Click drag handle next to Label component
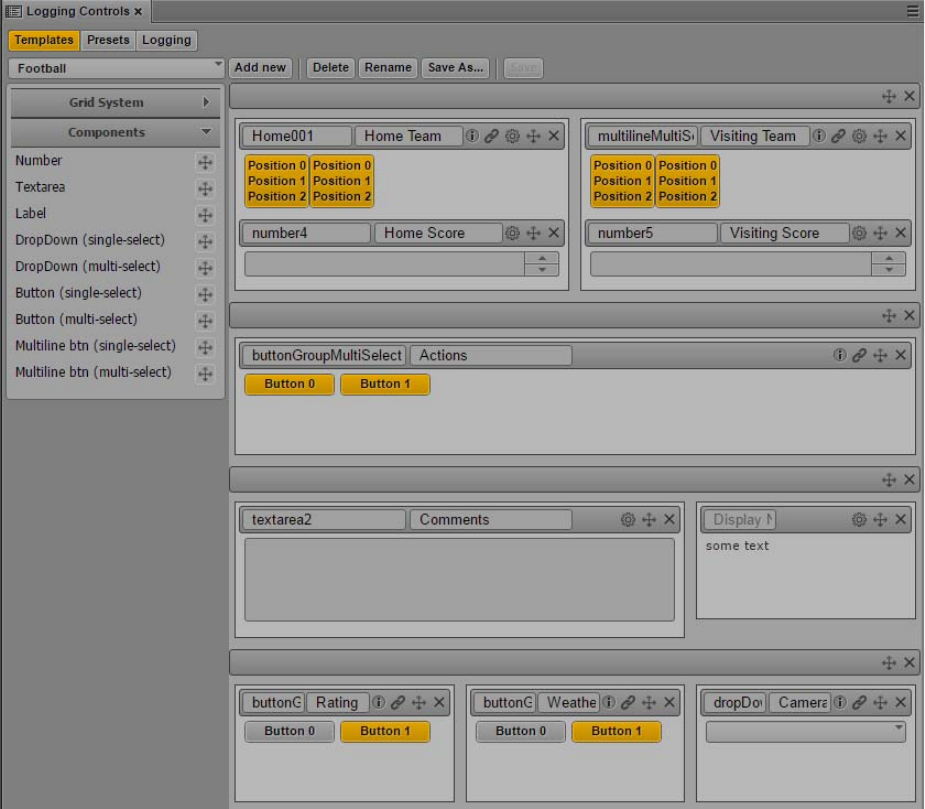The height and width of the screenshot is (809, 925). click(205, 215)
